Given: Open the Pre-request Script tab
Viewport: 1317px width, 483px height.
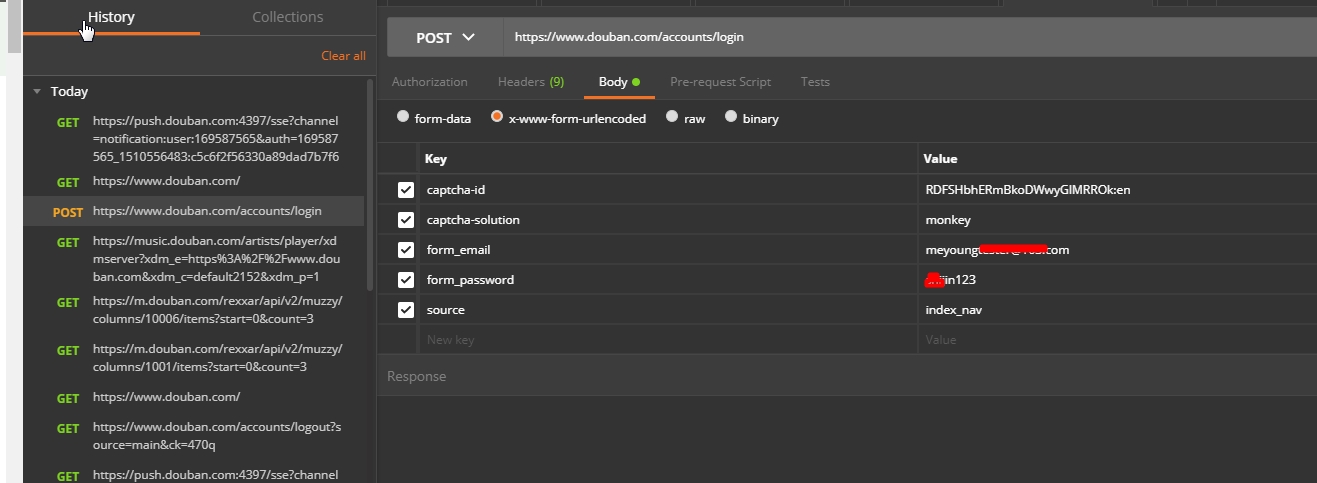Looking at the screenshot, I should pos(720,82).
